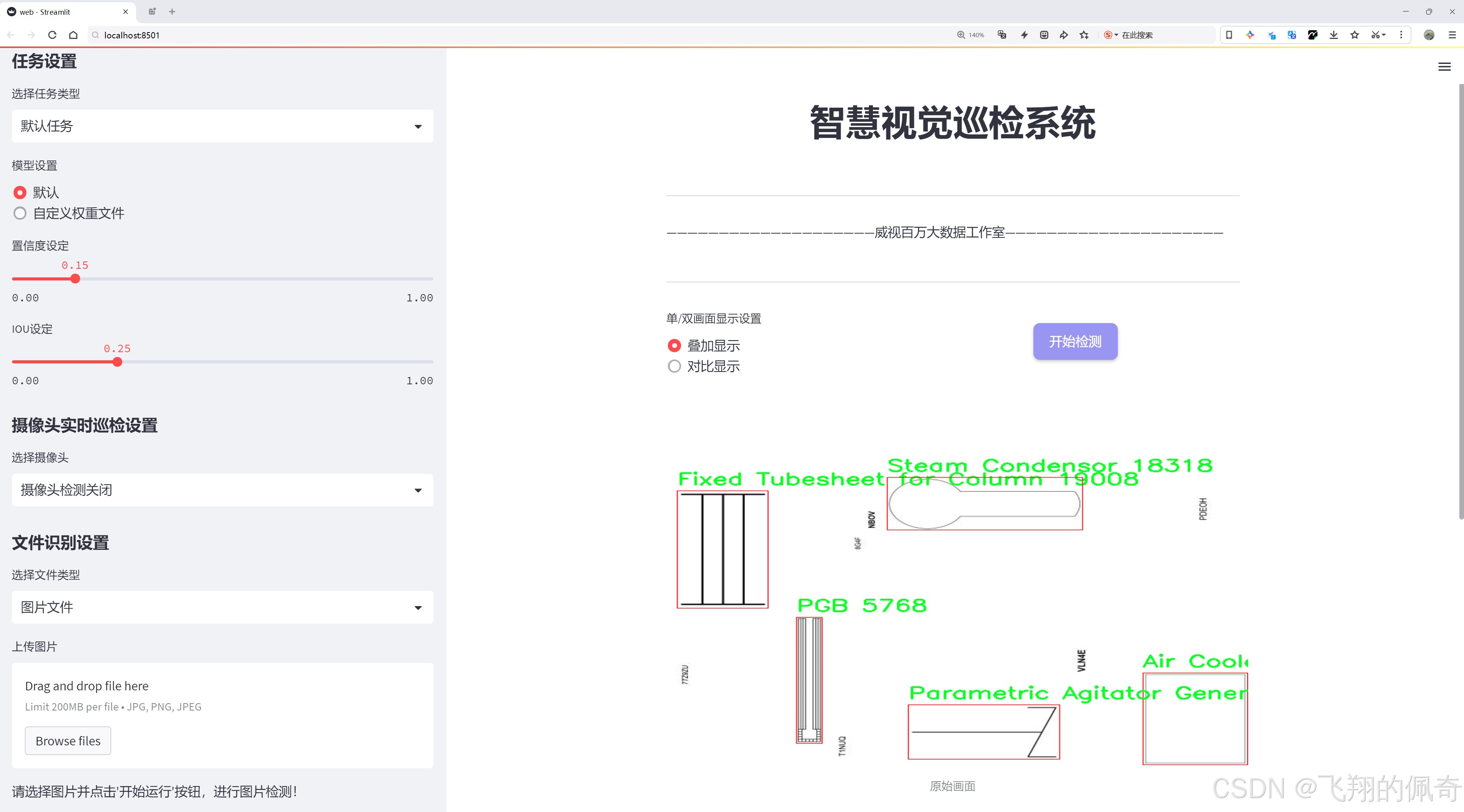1464x812 pixels.
Task: Bookmark this page using the star icon
Action: [x=1354, y=34]
